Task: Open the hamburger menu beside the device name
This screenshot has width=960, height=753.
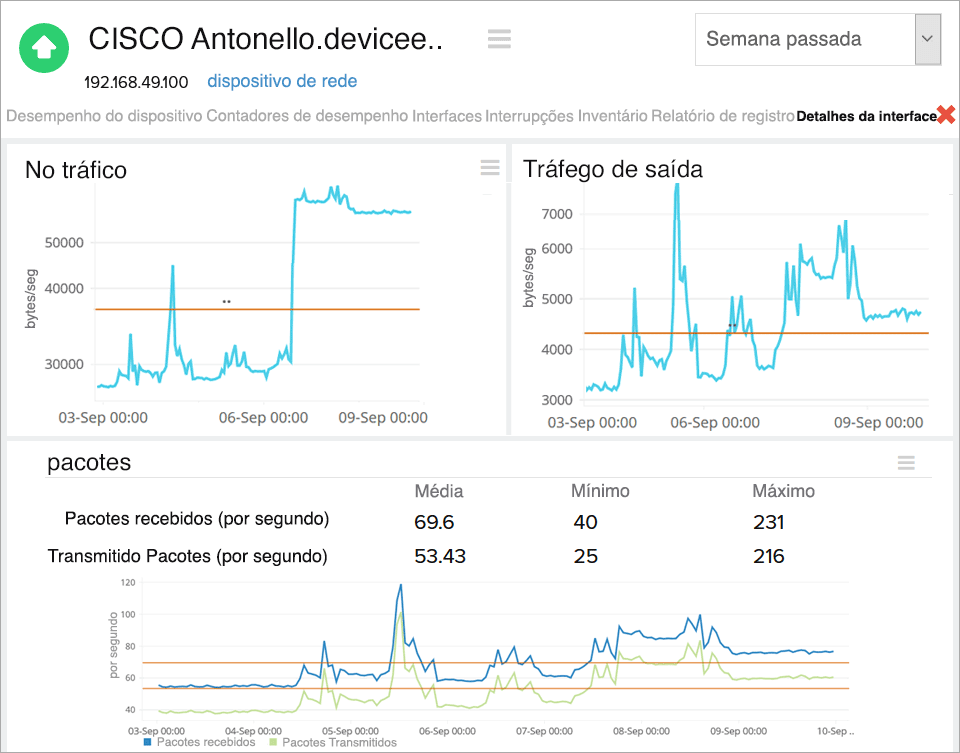Action: pyautogui.click(x=499, y=40)
